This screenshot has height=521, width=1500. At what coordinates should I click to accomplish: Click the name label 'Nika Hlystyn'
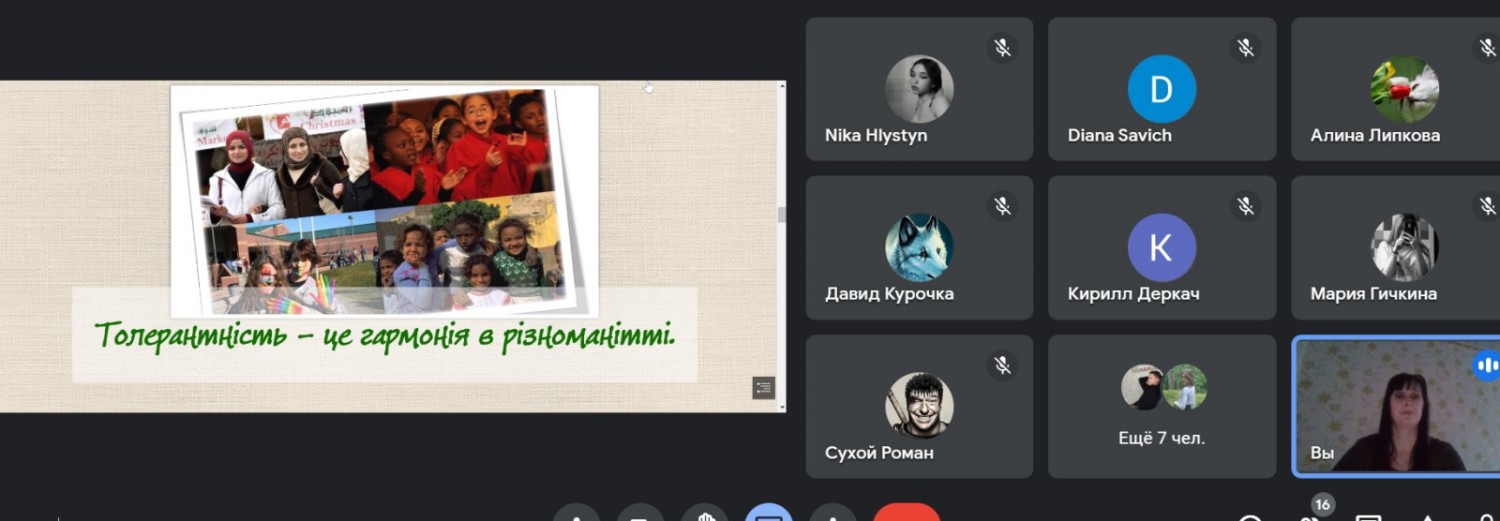click(876, 135)
